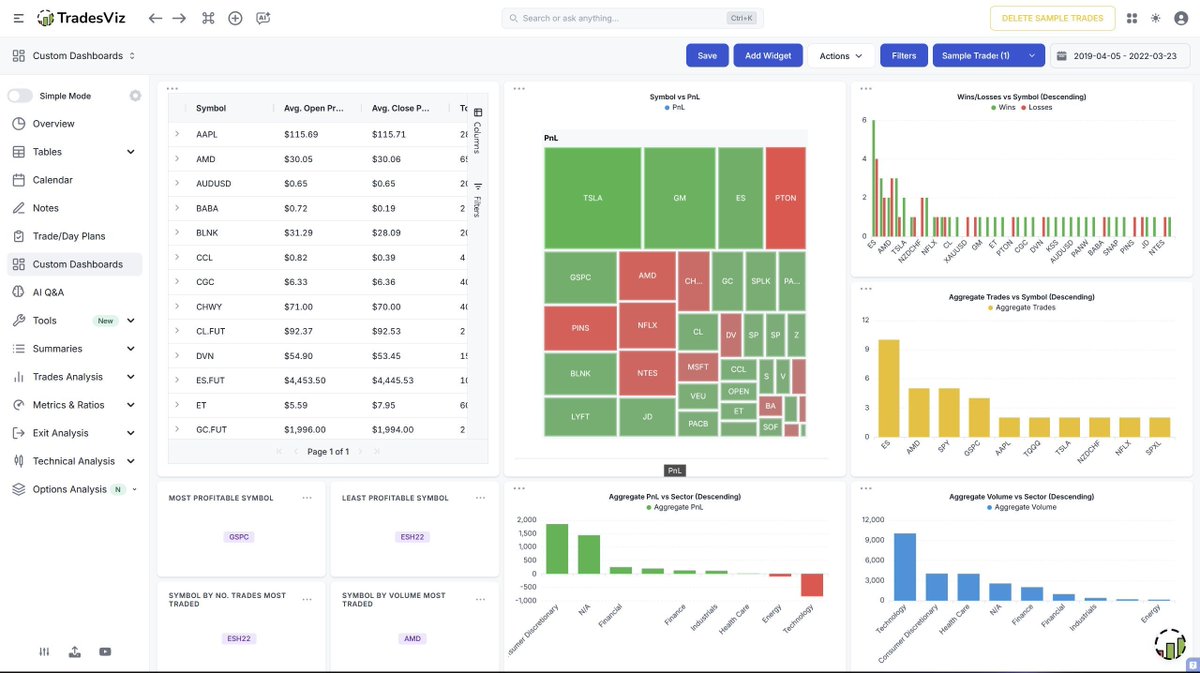Toggle the Wins legend series
1200x673 pixels.
tap(1002, 107)
